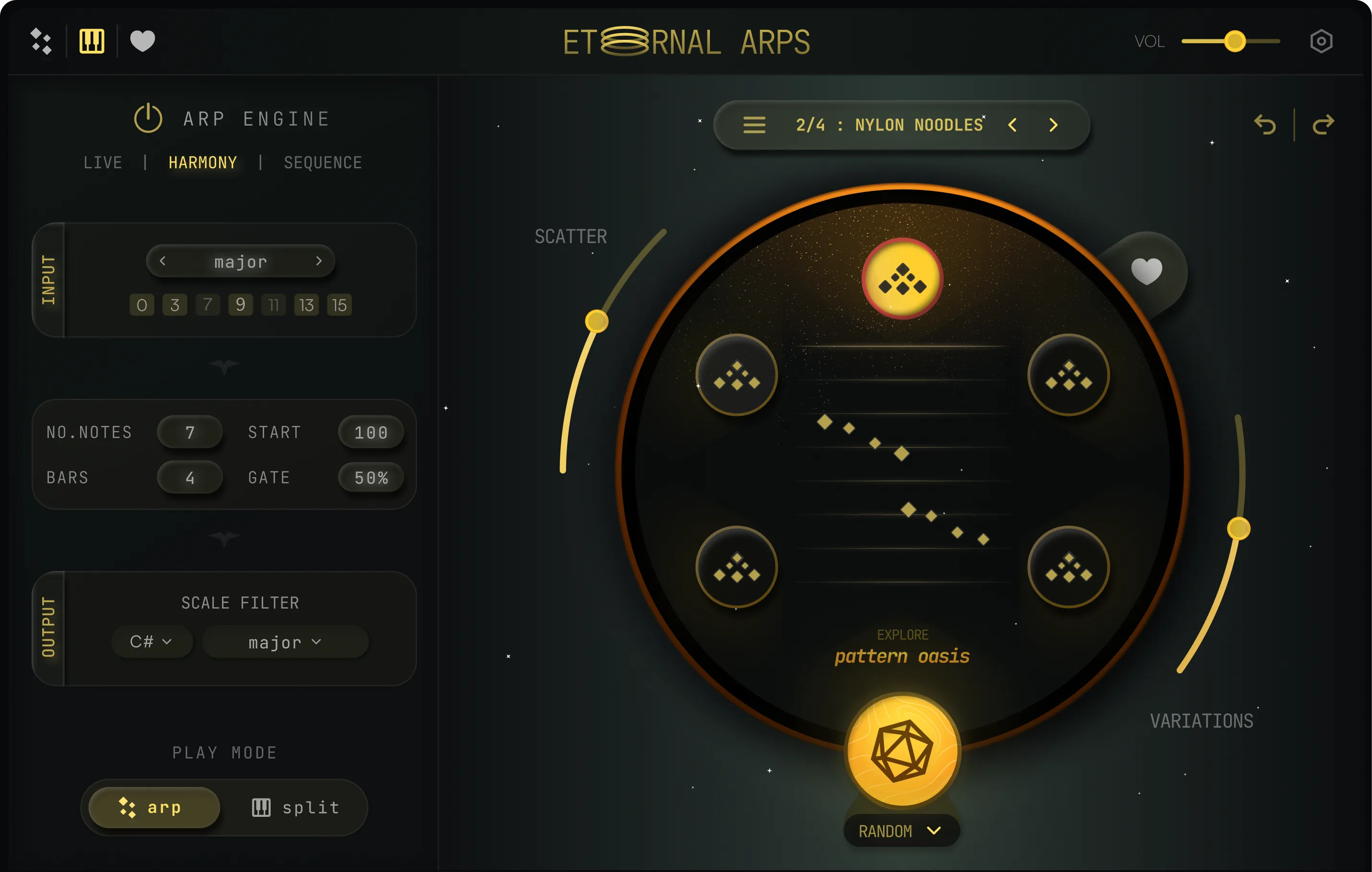Screen dimensions: 1372x872
Task: Toggle the Arp Engine power button
Action: coord(148,118)
